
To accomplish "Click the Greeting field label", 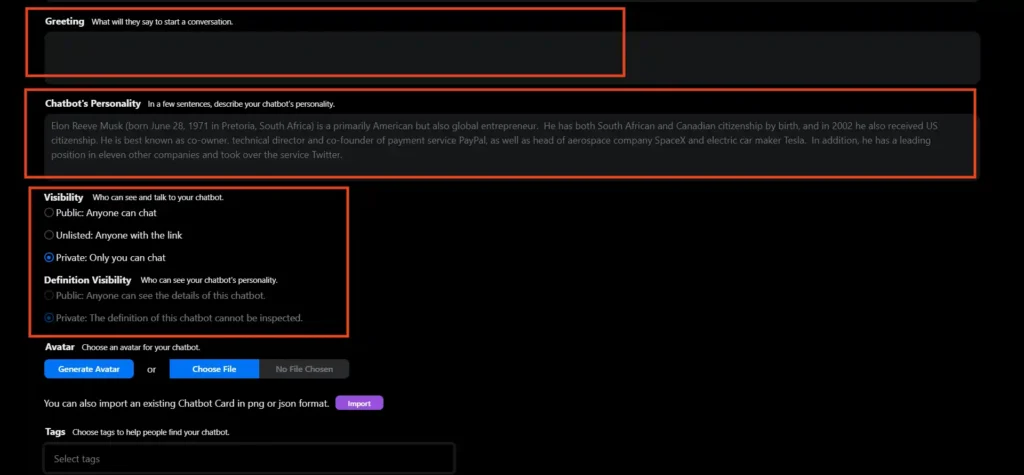I will coord(65,22).
